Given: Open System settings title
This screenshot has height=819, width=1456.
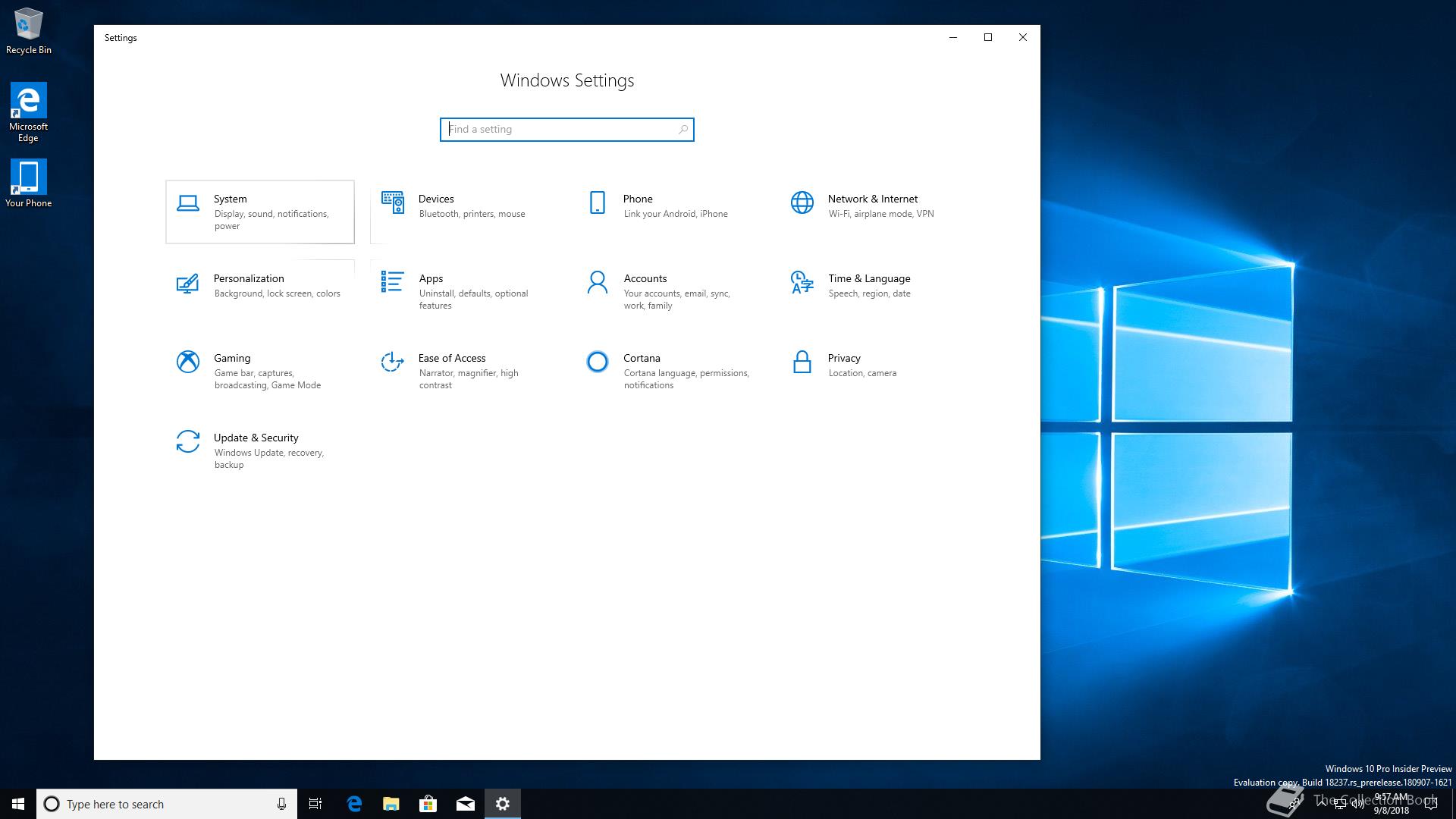Looking at the screenshot, I should point(230,199).
